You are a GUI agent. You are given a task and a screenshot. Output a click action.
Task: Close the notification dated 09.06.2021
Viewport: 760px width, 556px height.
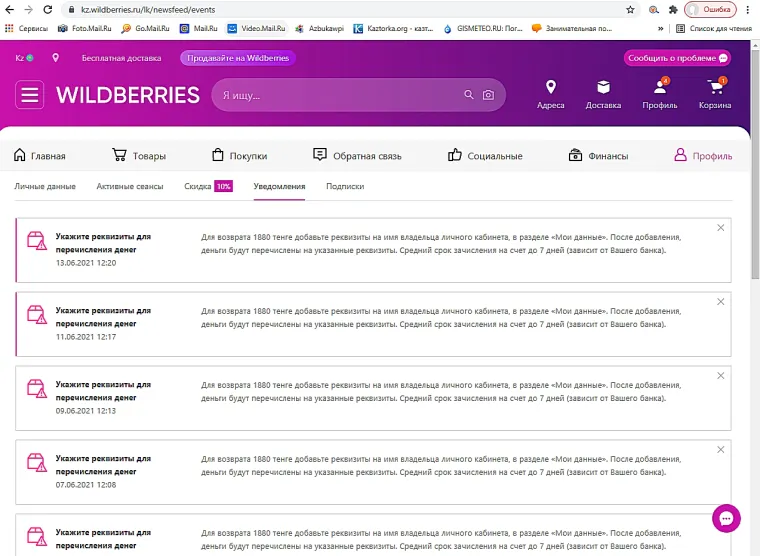pos(720,376)
